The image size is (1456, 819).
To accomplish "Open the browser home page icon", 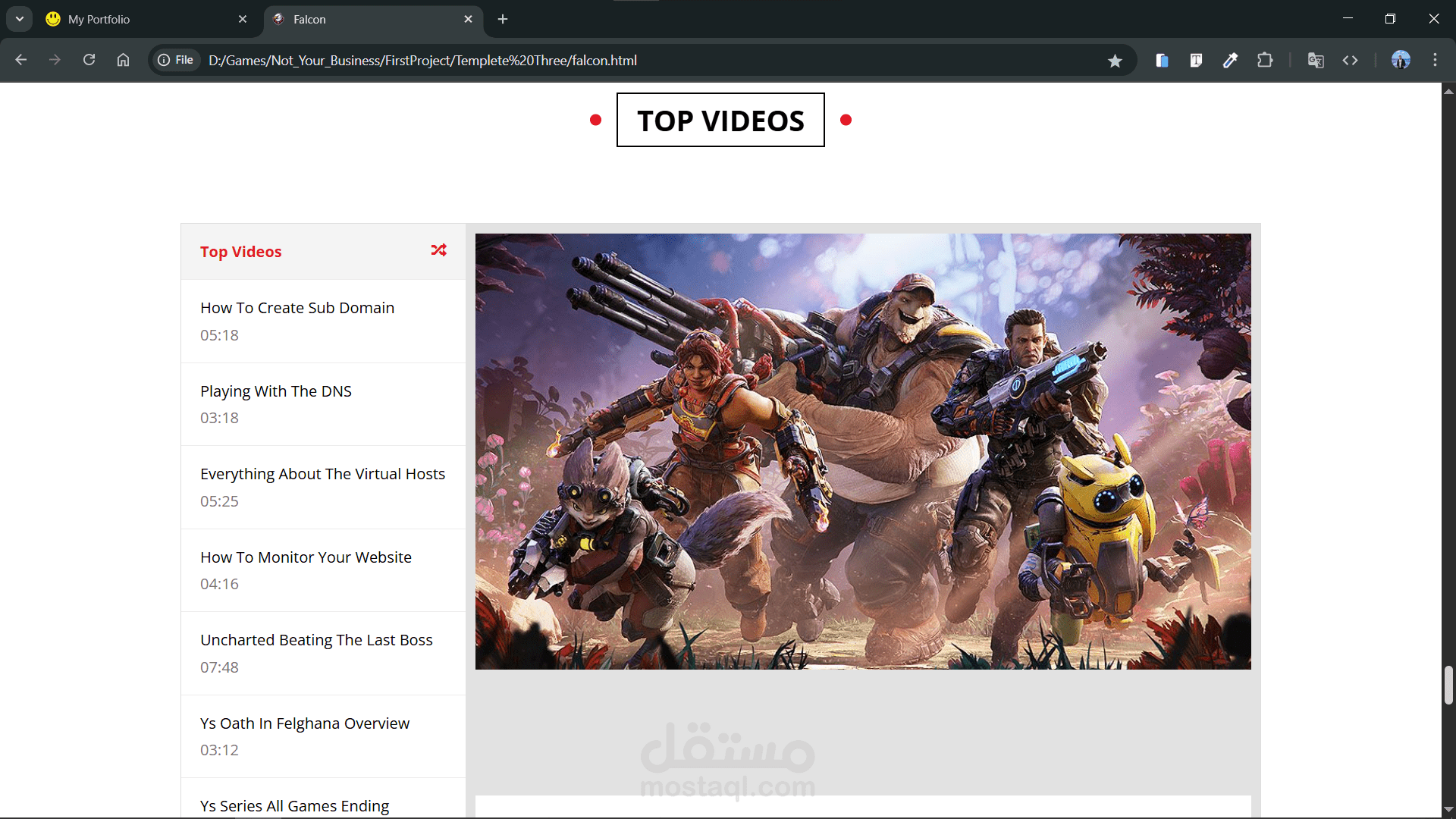I will click(x=123, y=60).
